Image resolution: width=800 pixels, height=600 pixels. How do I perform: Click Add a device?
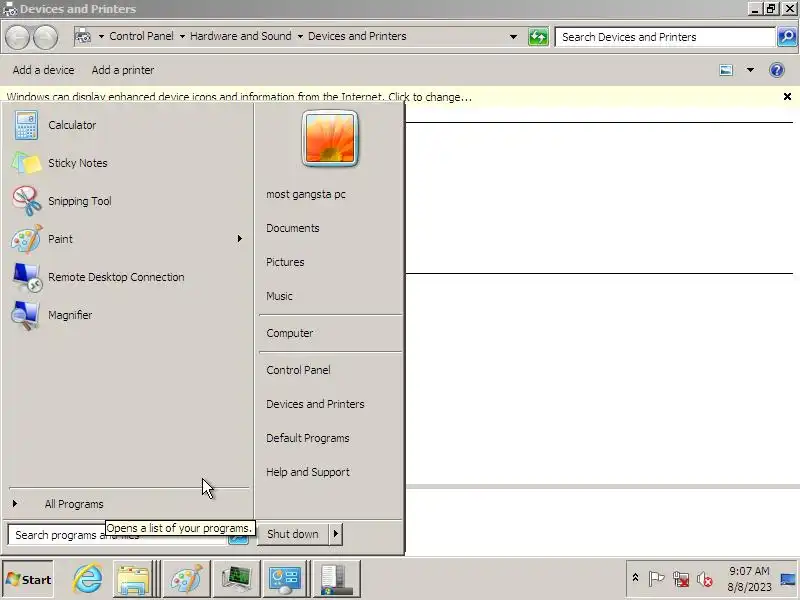(x=43, y=70)
